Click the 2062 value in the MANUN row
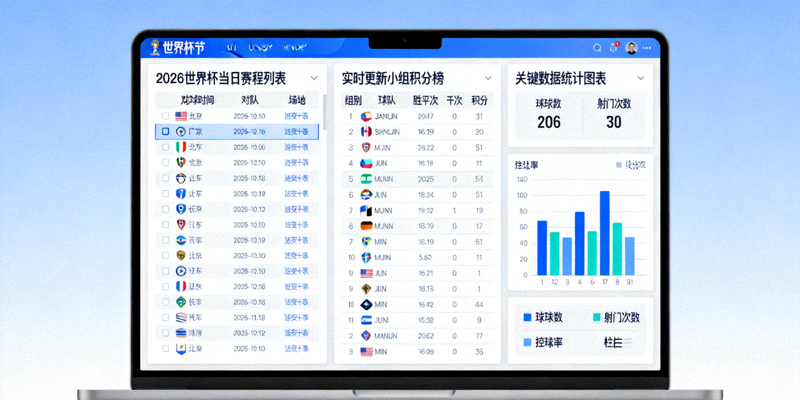 pos(426,336)
